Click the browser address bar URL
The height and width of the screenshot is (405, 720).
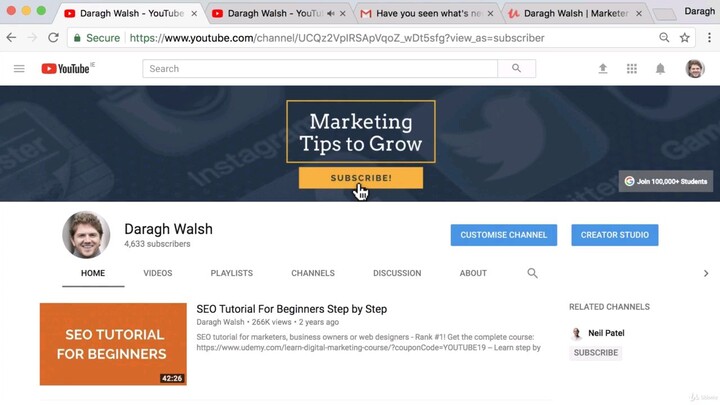click(x=337, y=38)
